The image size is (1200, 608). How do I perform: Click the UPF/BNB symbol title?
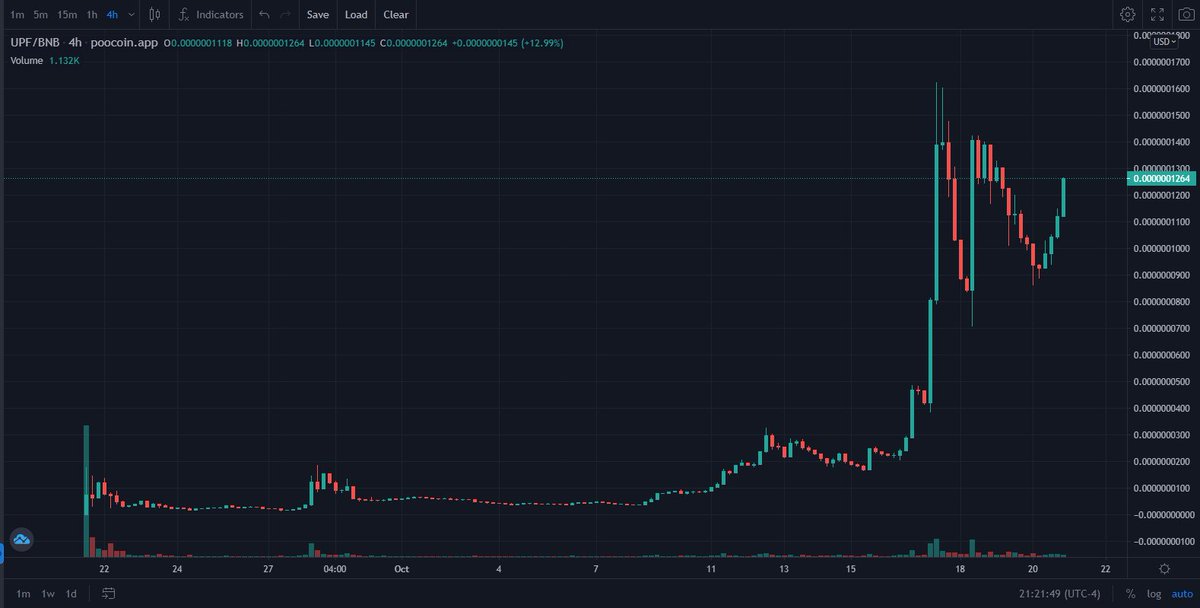tap(33, 43)
